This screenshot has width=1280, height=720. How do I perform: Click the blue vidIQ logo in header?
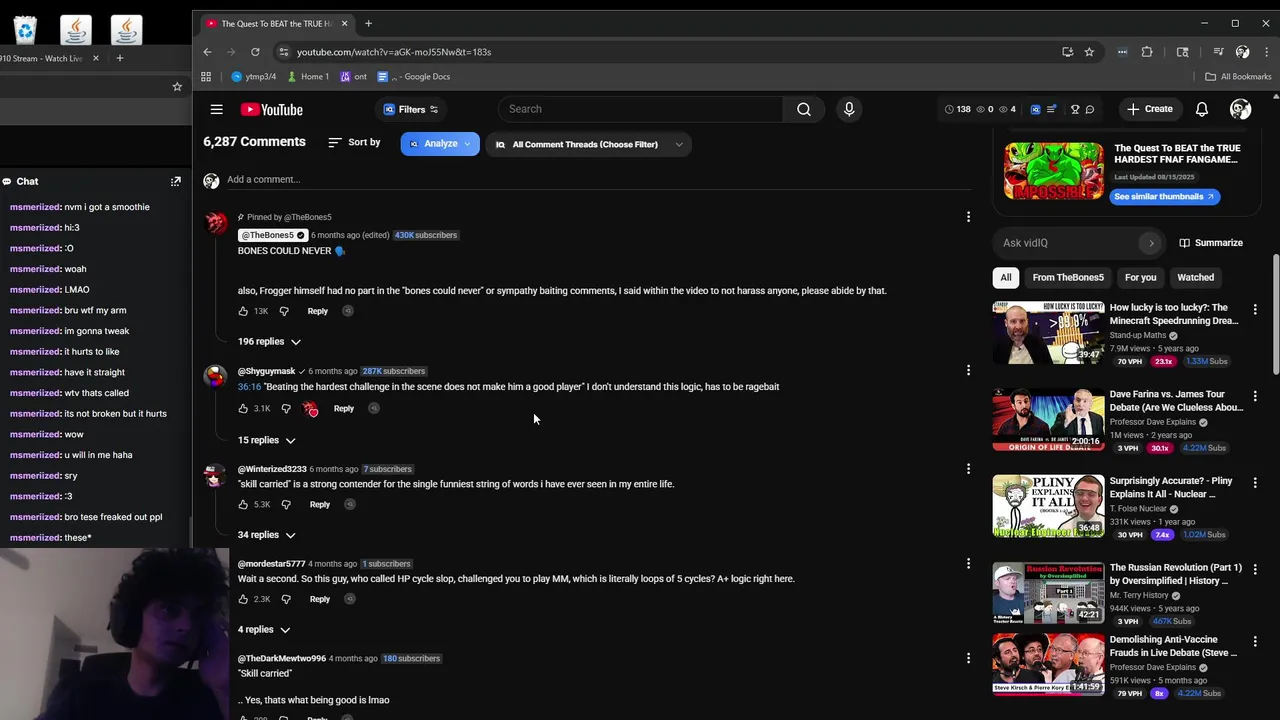(x=1035, y=109)
